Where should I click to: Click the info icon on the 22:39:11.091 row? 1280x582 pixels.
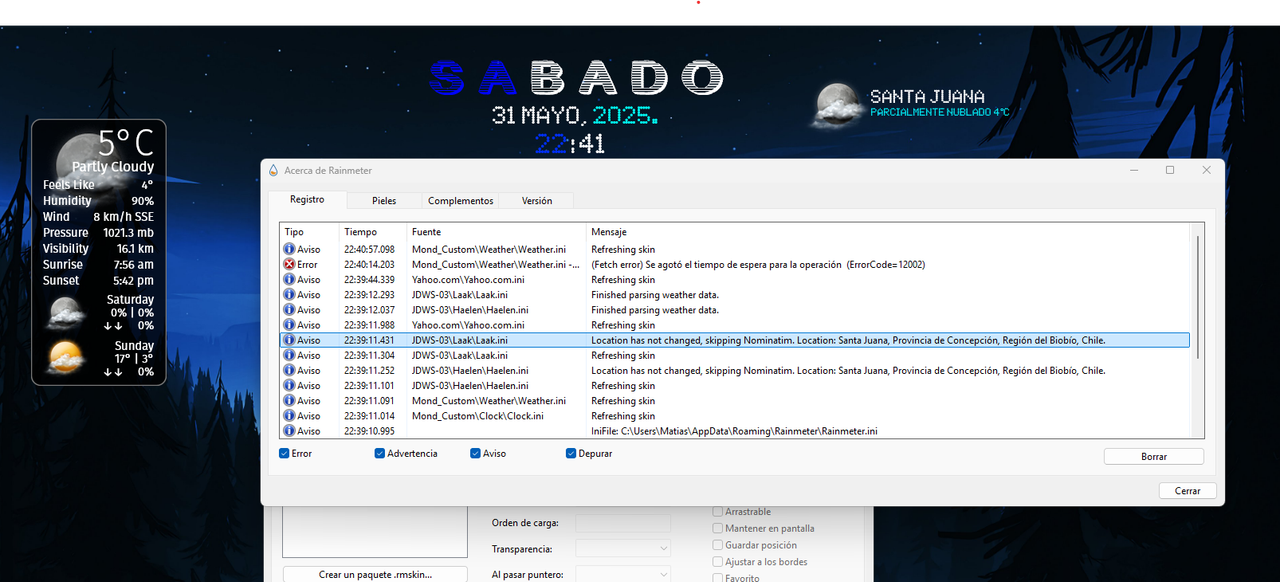[289, 400]
